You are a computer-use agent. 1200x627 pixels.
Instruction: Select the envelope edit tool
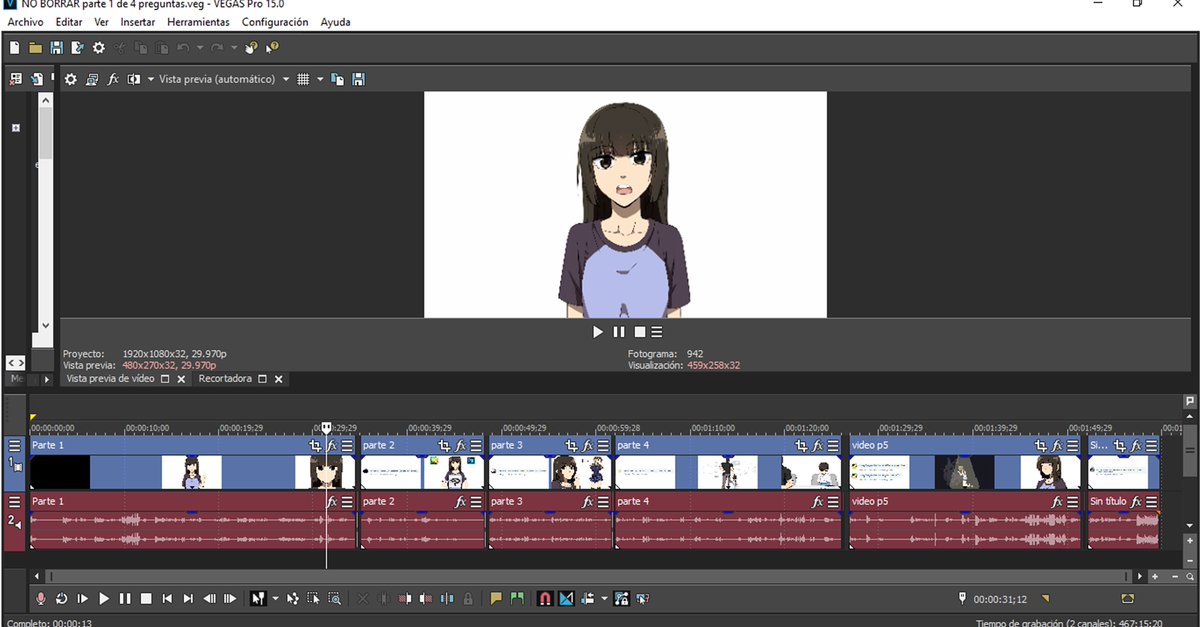[x=293, y=598]
